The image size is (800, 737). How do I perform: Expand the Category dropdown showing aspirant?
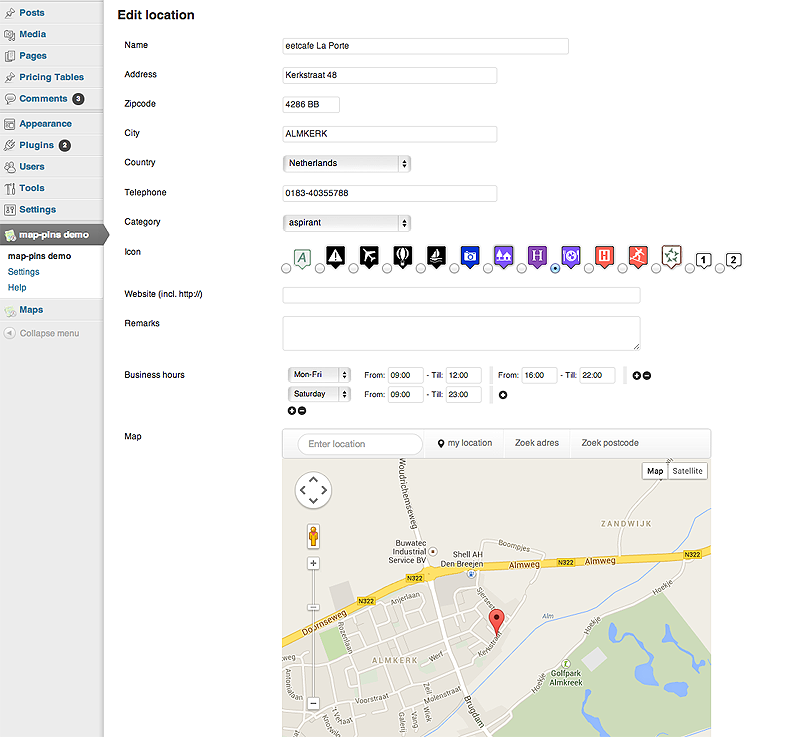pyautogui.click(x=347, y=223)
